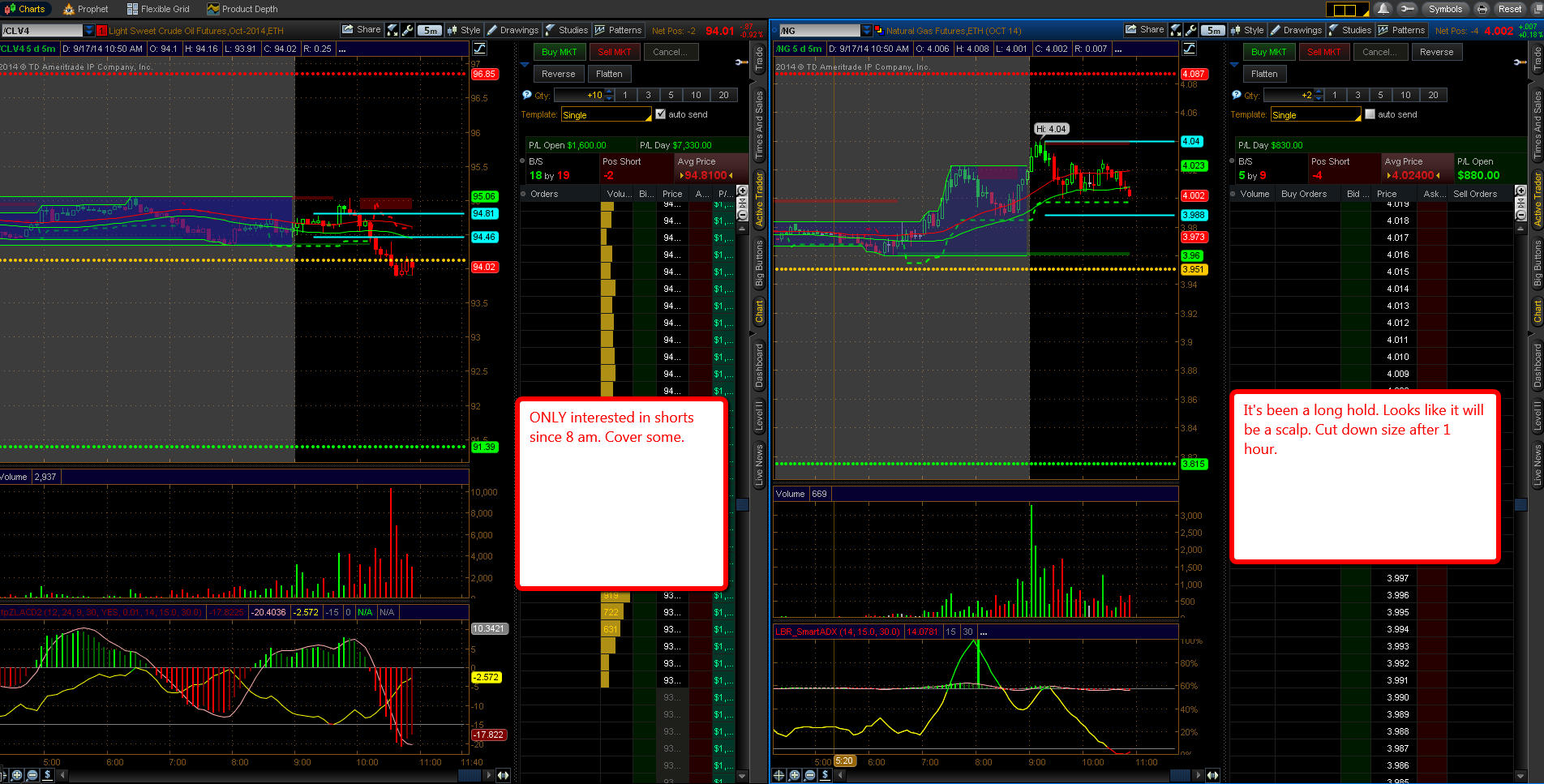Open Patterns on the crude oil chart

click(619, 30)
